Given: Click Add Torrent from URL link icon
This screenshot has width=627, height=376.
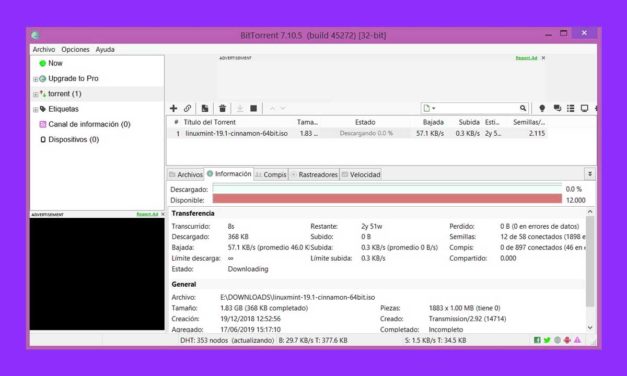Looking at the screenshot, I should pos(188,108).
